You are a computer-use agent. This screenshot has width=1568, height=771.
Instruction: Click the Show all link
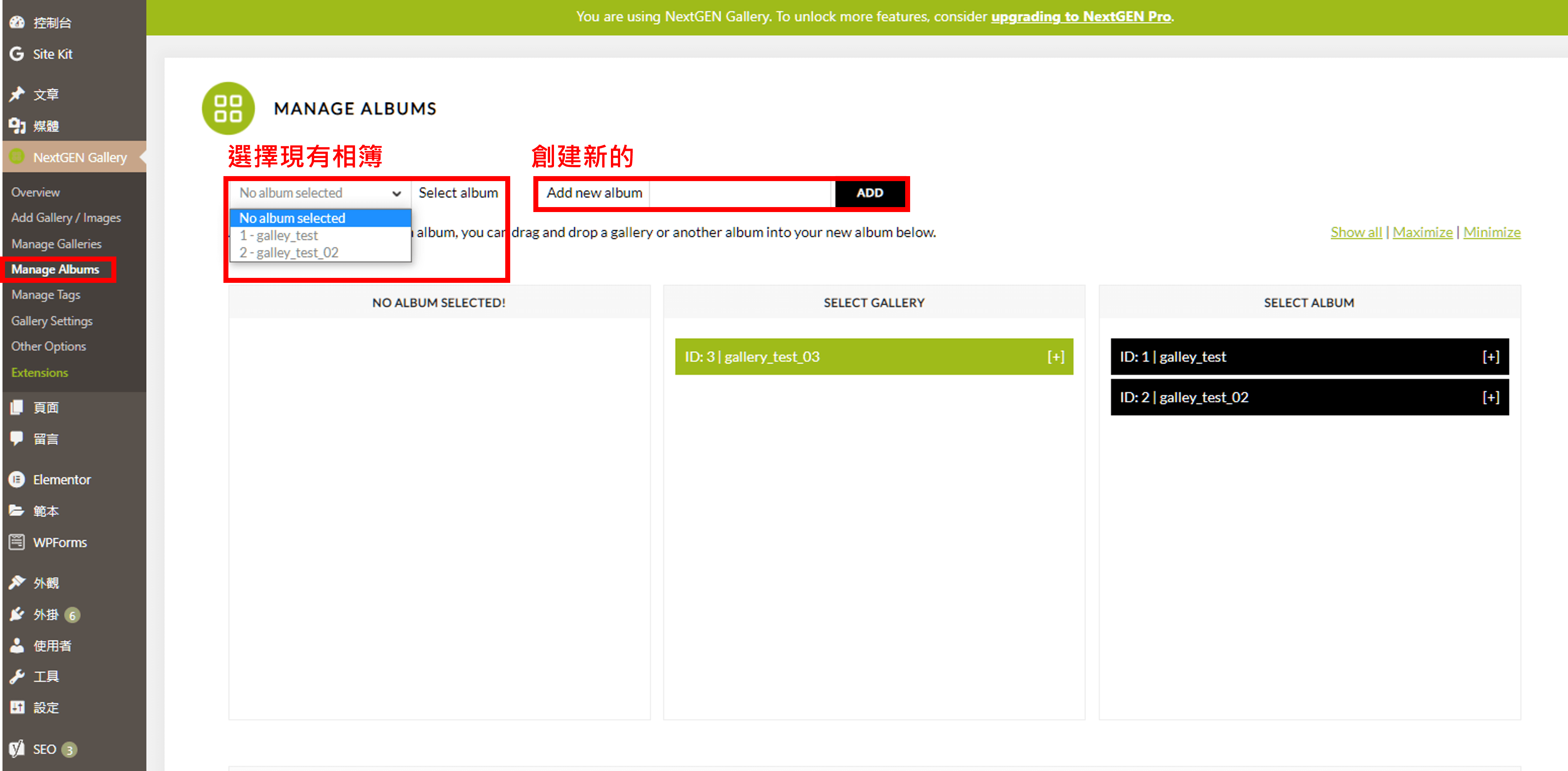click(x=1356, y=232)
